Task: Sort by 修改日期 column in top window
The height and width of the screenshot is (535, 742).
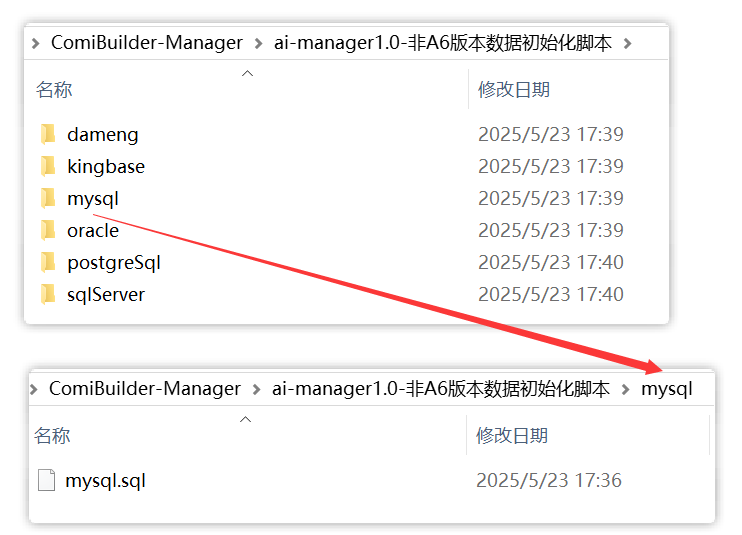Action: 514,90
